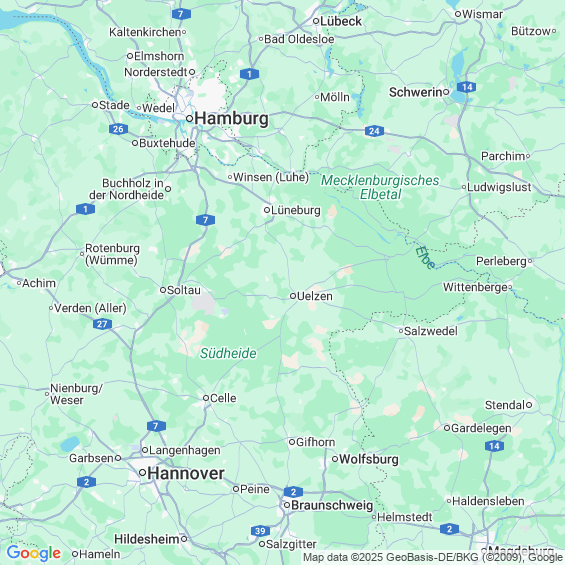Click the A7 shield south of Celle
Screen dimensions: 565x565
[x=156, y=426]
